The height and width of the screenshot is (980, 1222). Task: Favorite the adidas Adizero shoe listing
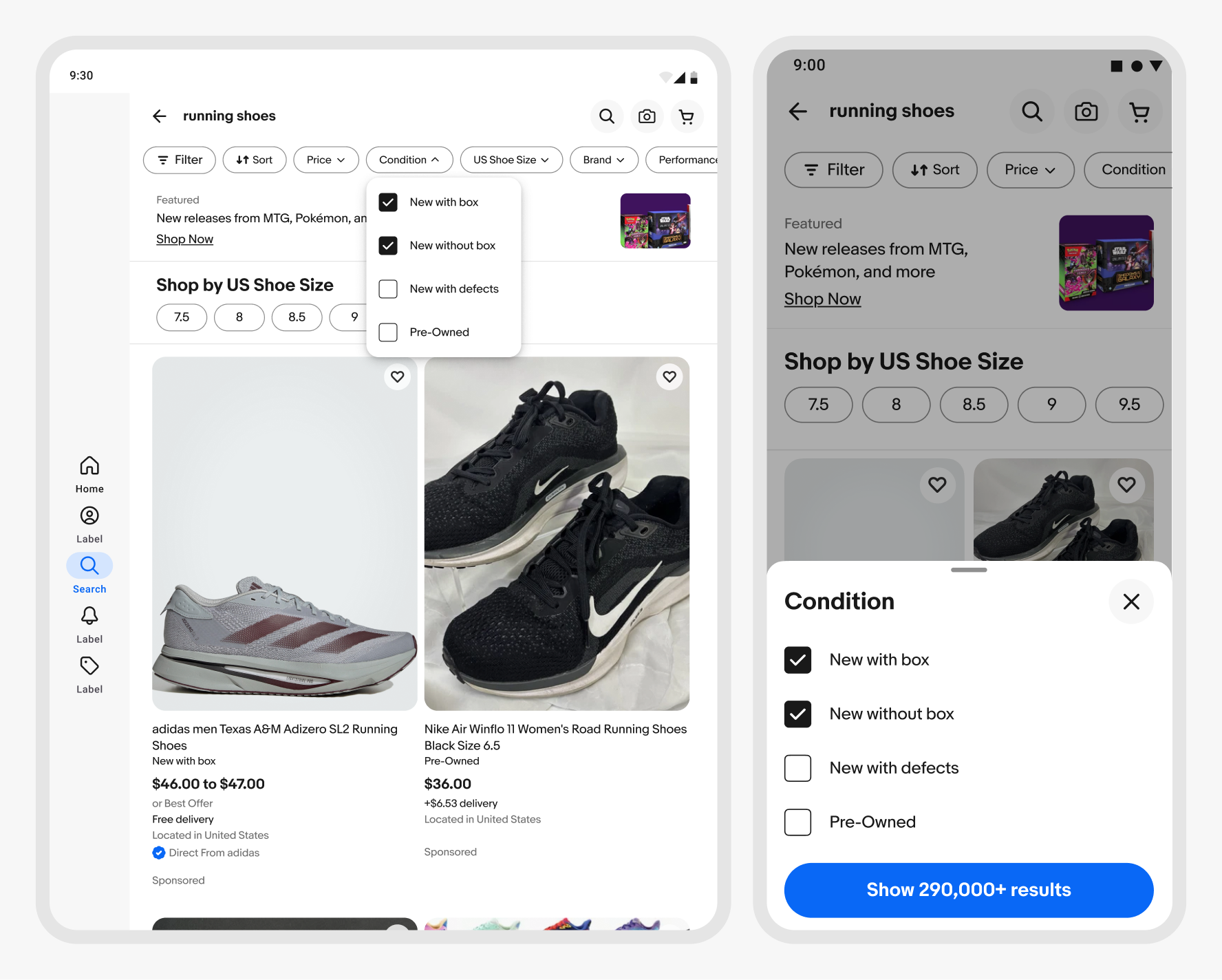tap(398, 376)
